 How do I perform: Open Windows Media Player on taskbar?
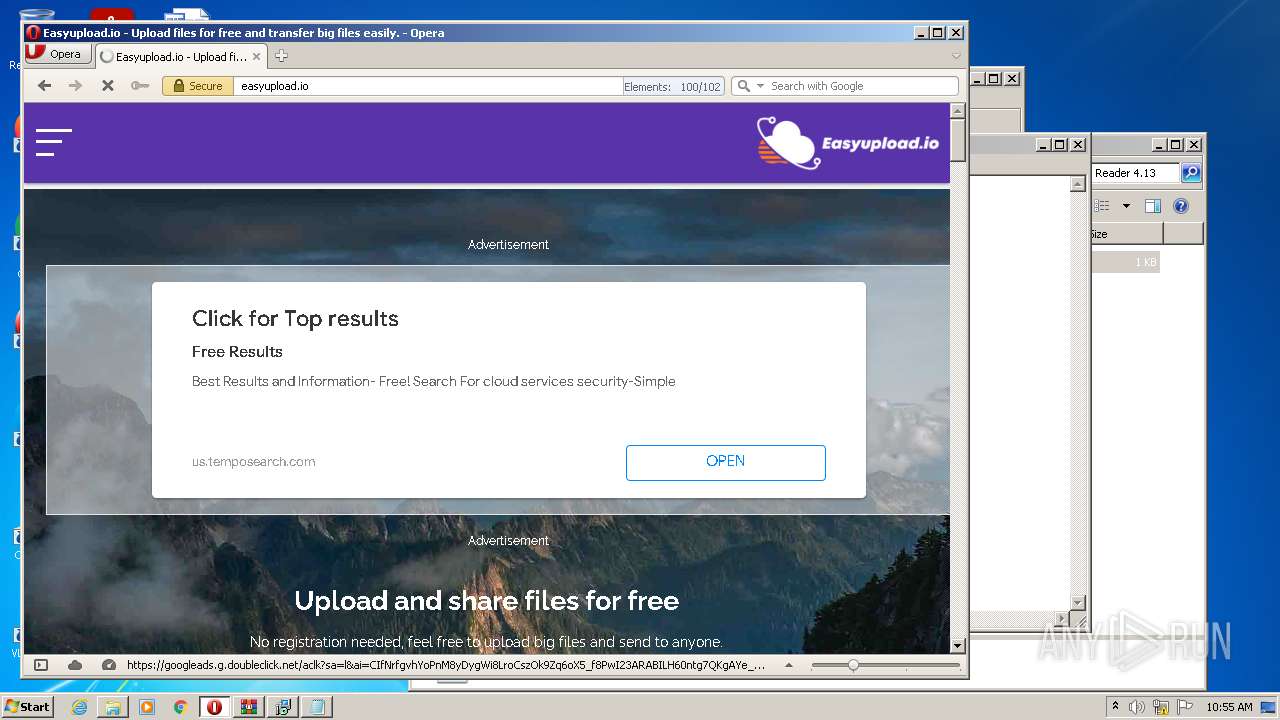point(147,707)
